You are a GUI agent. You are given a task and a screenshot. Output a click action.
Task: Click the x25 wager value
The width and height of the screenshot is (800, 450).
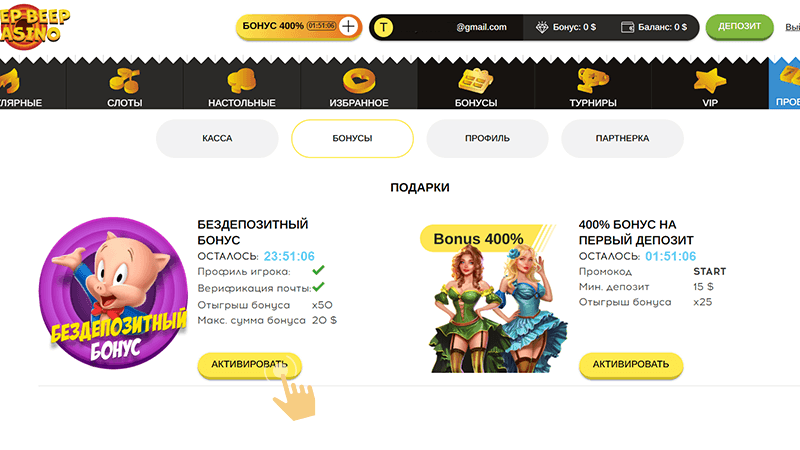click(x=703, y=302)
